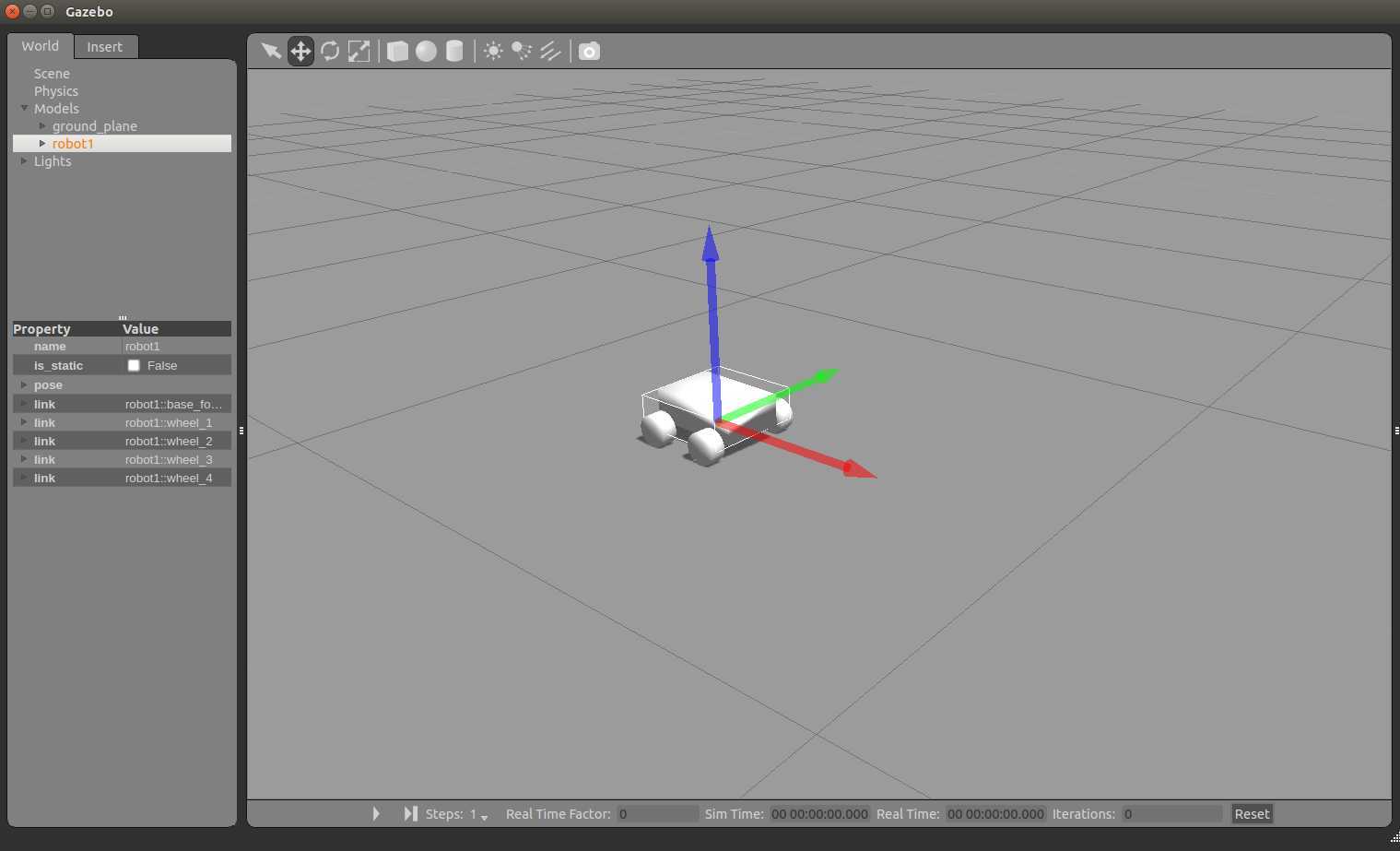The image size is (1400, 851).
Task: Step the simulation forward once
Action: 410,814
